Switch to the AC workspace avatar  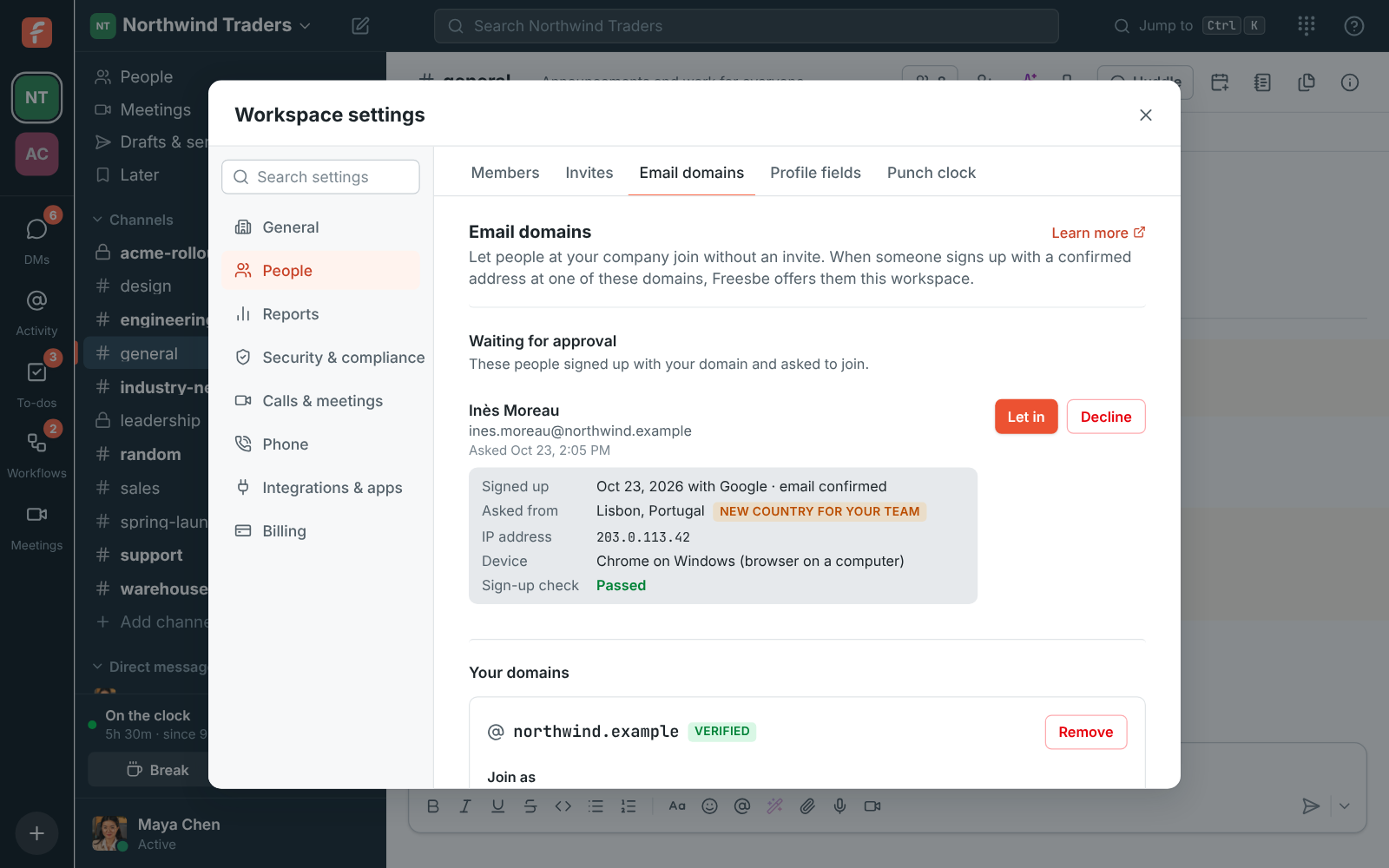point(36,154)
